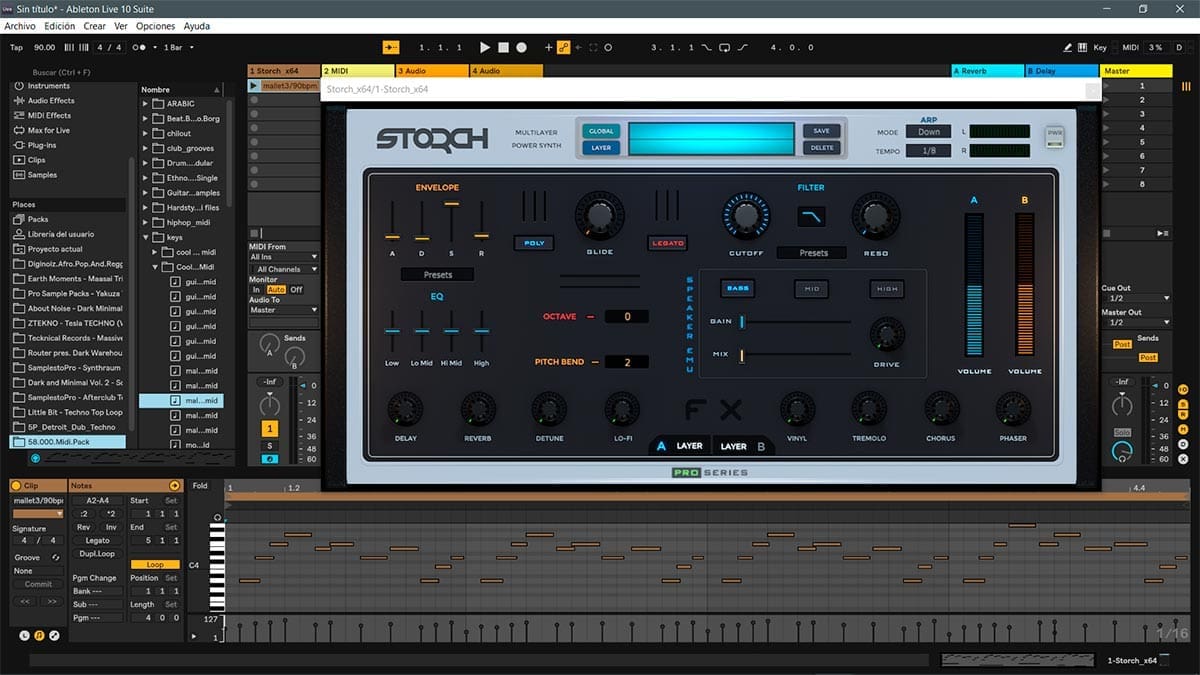
Task: Enable the HIGH speaker emulation button
Action: pyautogui.click(x=887, y=289)
